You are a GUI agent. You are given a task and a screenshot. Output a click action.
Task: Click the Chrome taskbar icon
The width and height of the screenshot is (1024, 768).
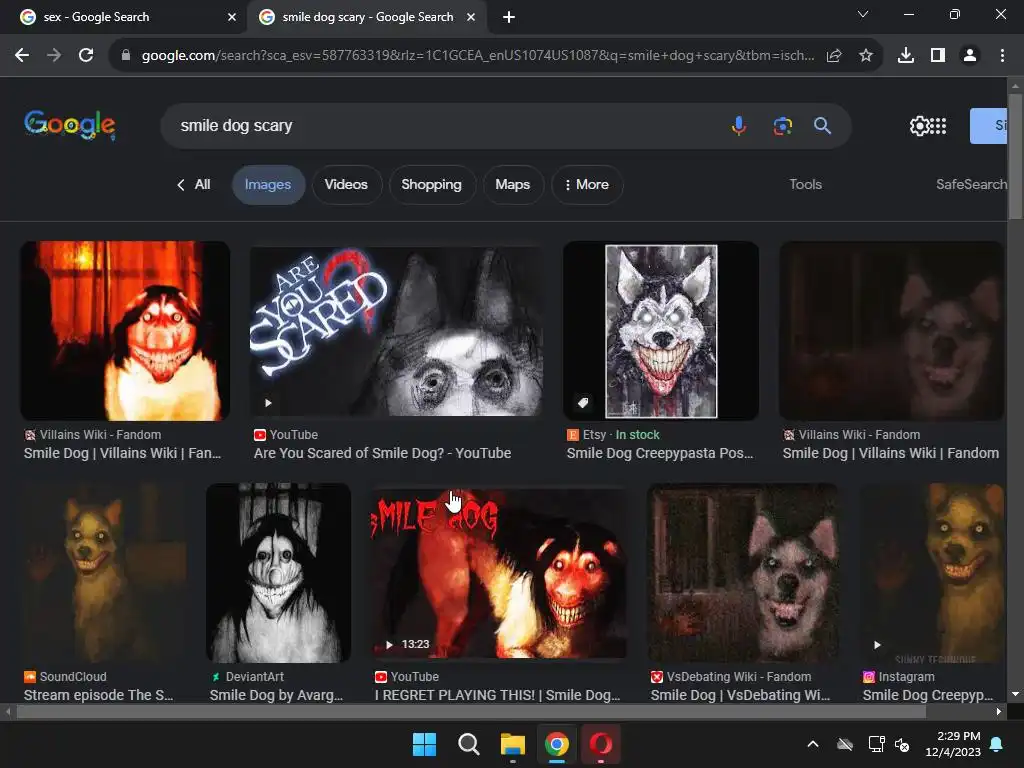556,744
